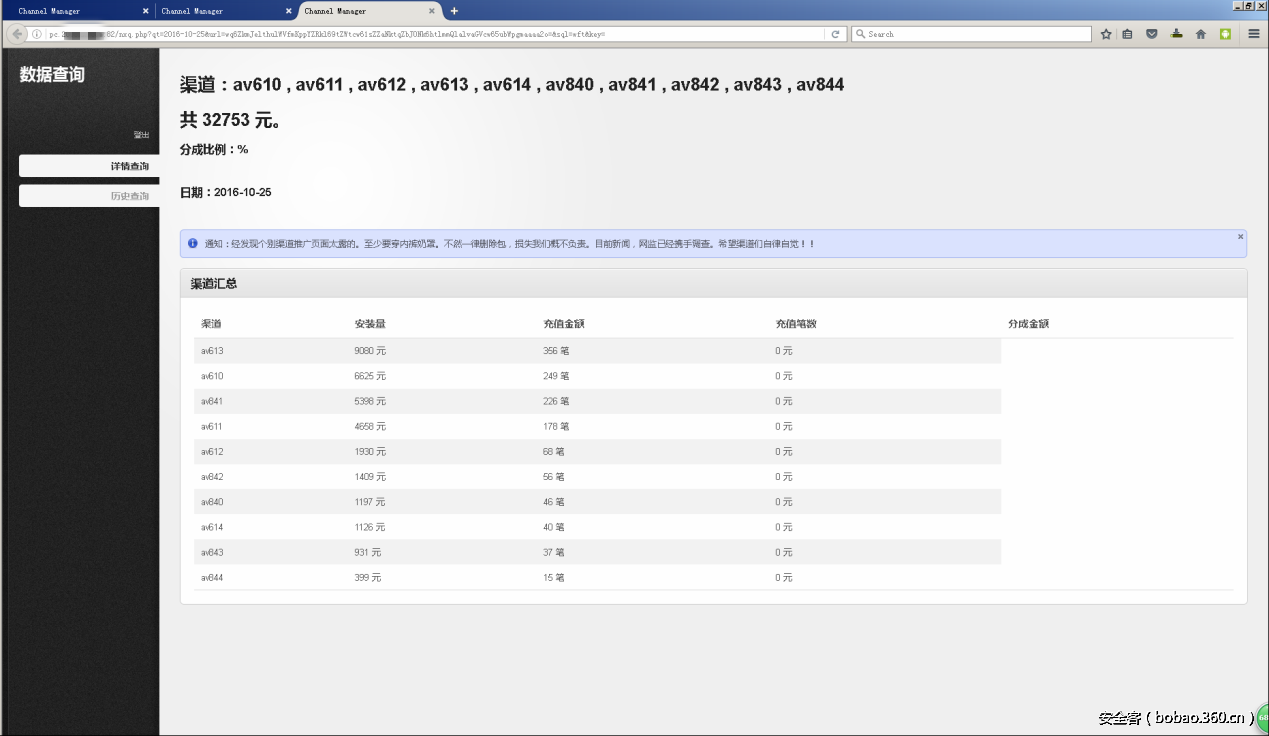Open the site information icon in address bar
This screenshot has width=1269, height=736.
click(x=36, y=34)
